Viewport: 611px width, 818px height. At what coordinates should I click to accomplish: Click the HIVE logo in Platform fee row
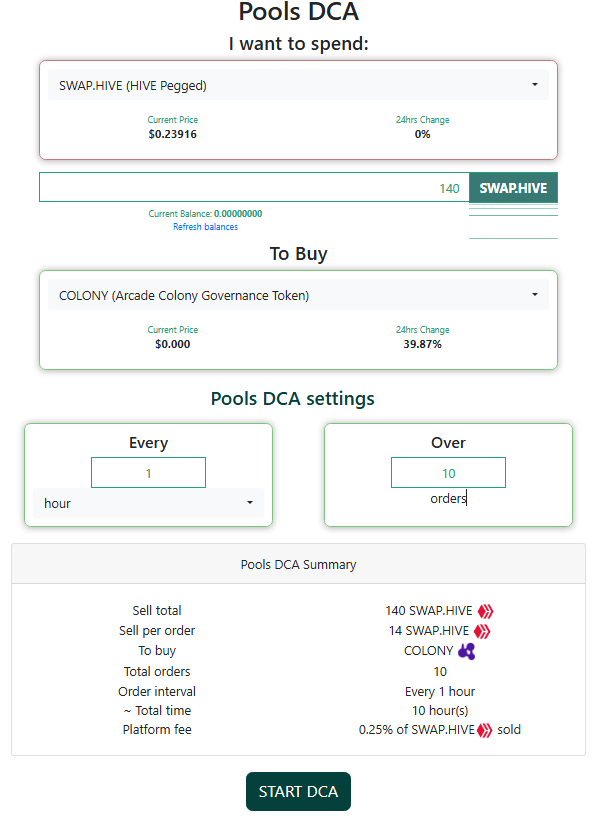point(485,730)
